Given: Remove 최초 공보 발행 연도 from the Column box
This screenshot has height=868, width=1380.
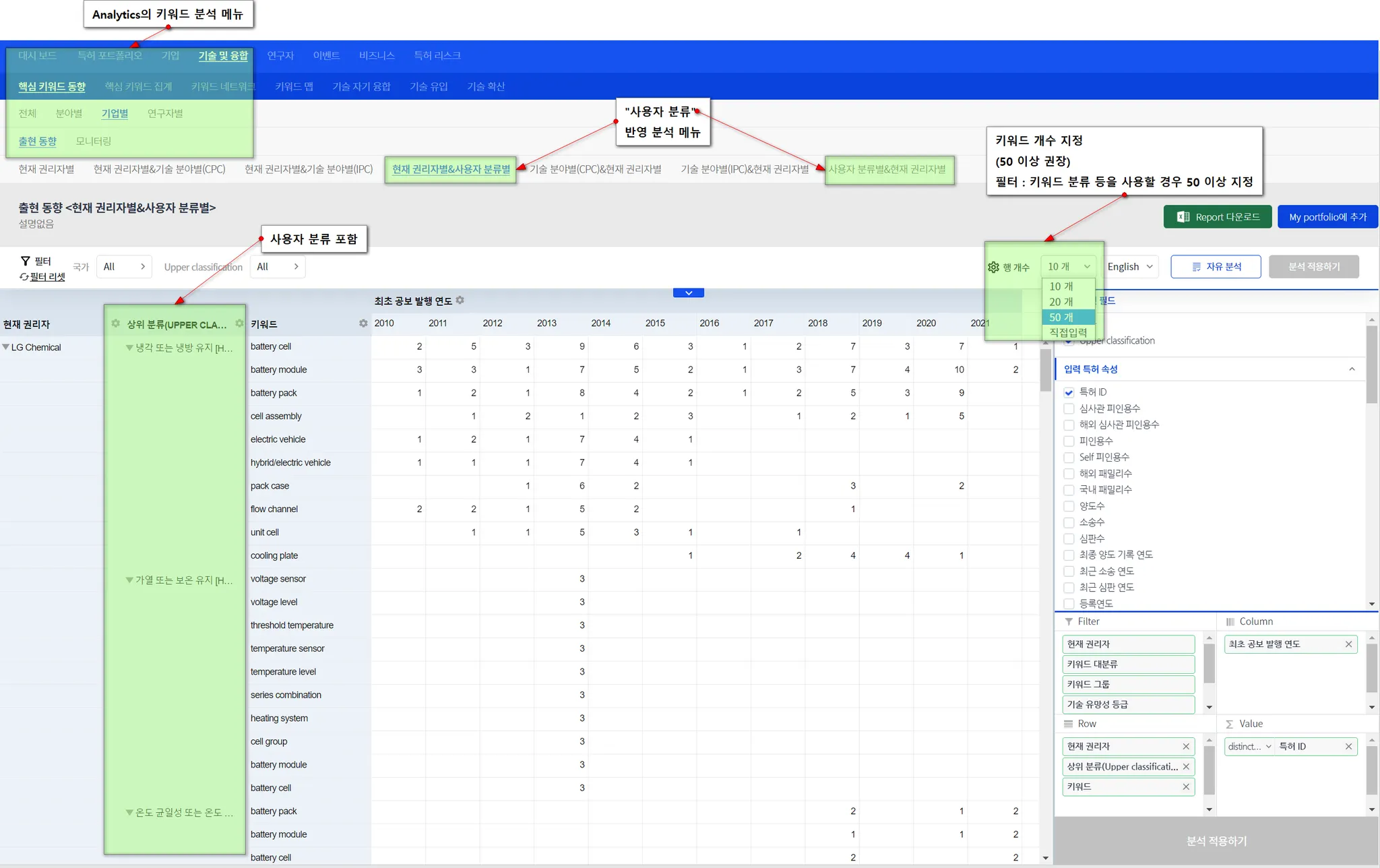Looking at the screenshot, I should (1348, 644).
